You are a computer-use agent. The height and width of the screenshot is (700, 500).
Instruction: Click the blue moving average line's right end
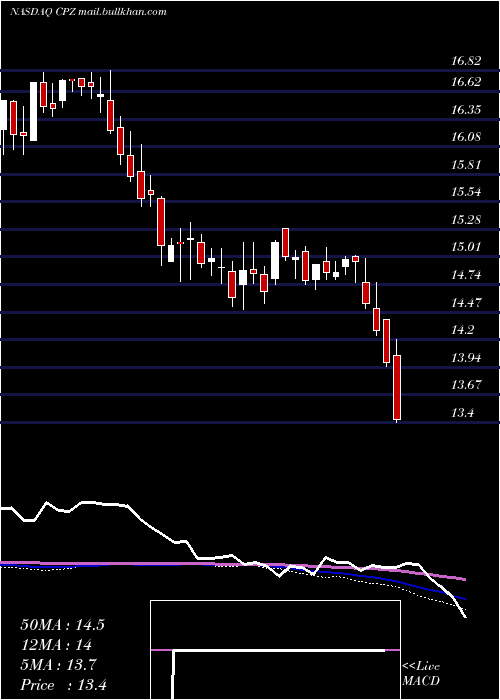[x=465, y=599]
